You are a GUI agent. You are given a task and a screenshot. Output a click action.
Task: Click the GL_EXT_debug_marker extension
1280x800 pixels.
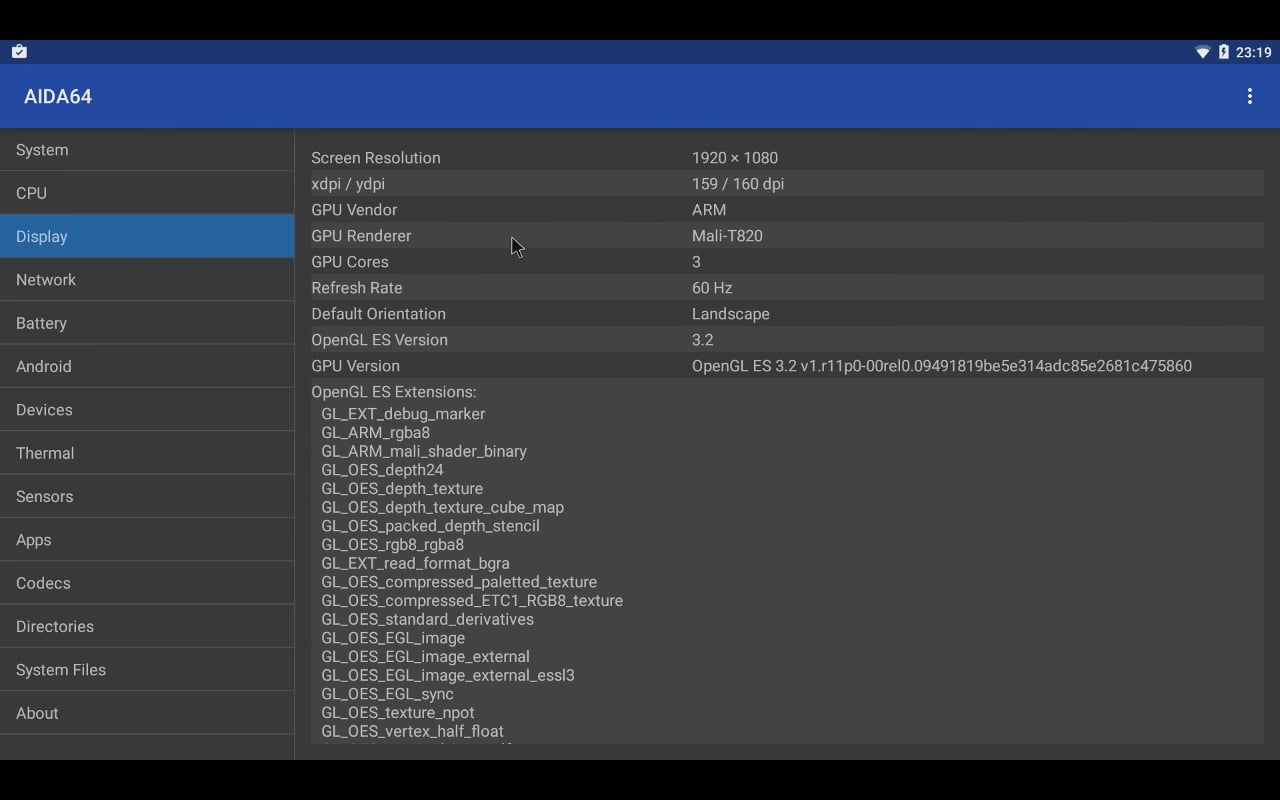point(403,414)
